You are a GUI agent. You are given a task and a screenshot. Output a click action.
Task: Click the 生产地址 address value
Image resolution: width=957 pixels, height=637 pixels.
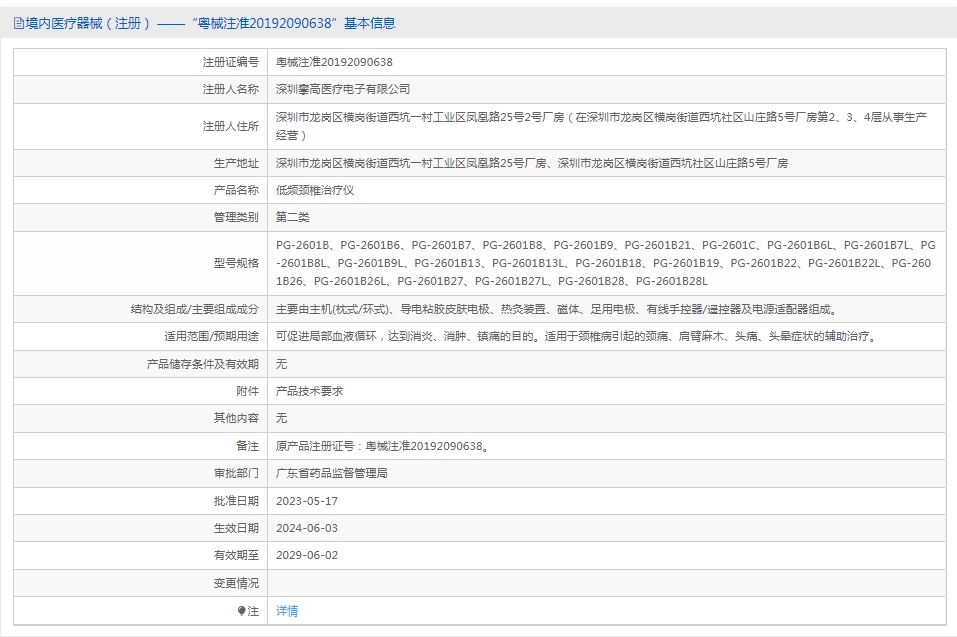[x=532, y=163]
